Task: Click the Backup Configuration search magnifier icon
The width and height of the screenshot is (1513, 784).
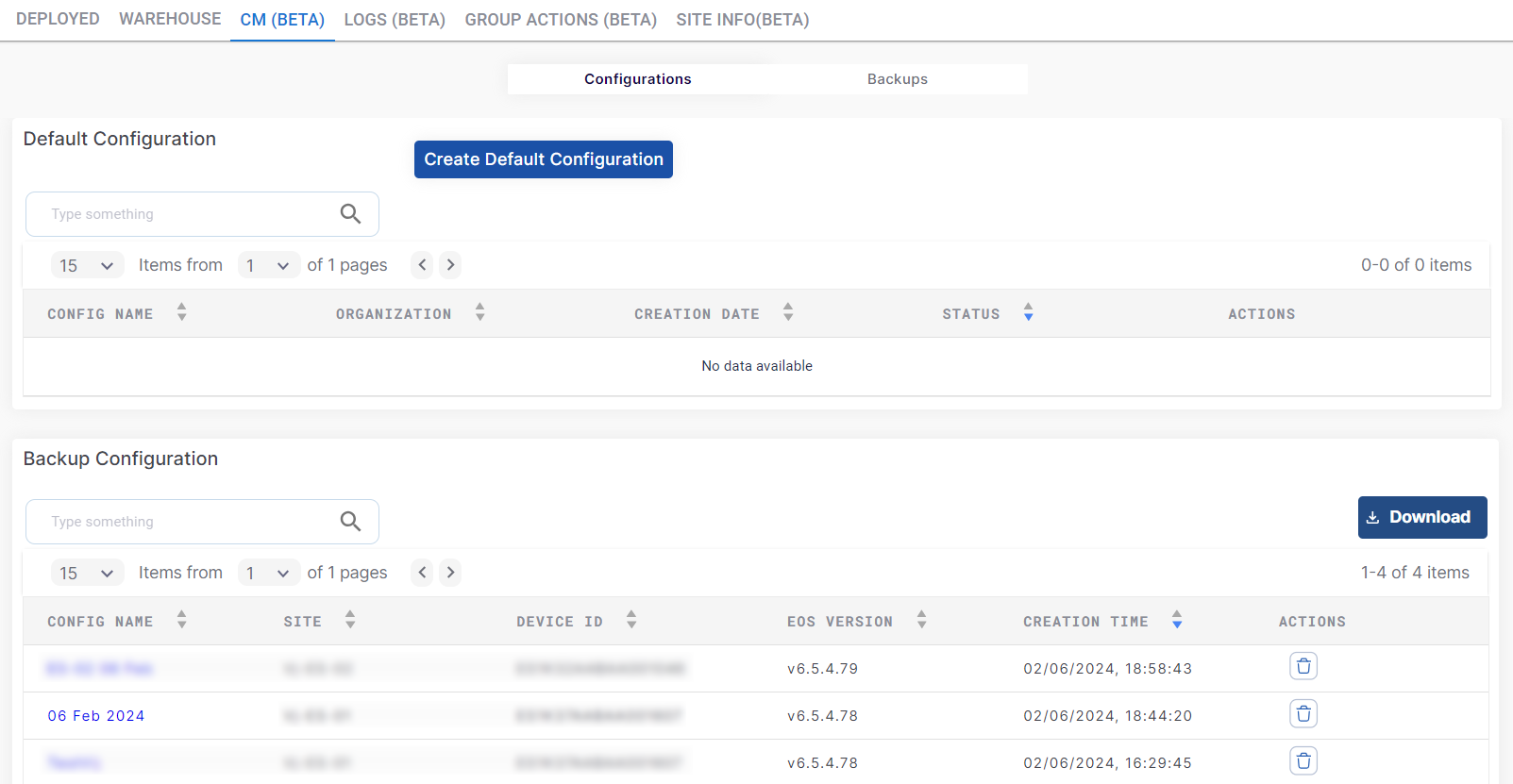Action: pyautogui.click(x=350, y=522)
